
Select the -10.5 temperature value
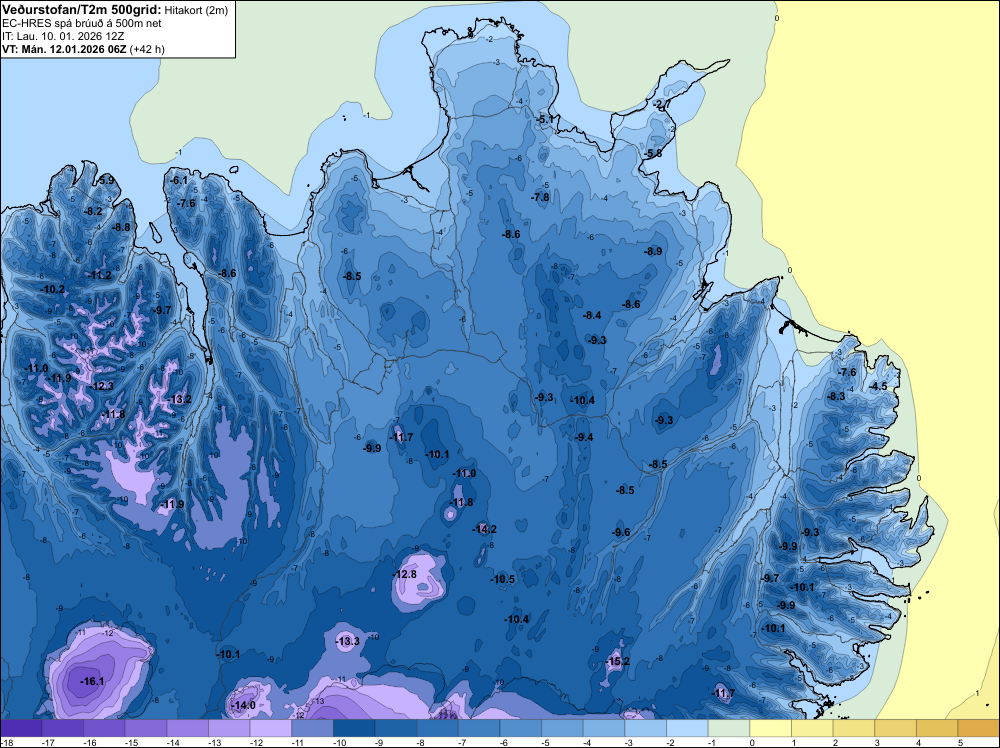[502, 579]
